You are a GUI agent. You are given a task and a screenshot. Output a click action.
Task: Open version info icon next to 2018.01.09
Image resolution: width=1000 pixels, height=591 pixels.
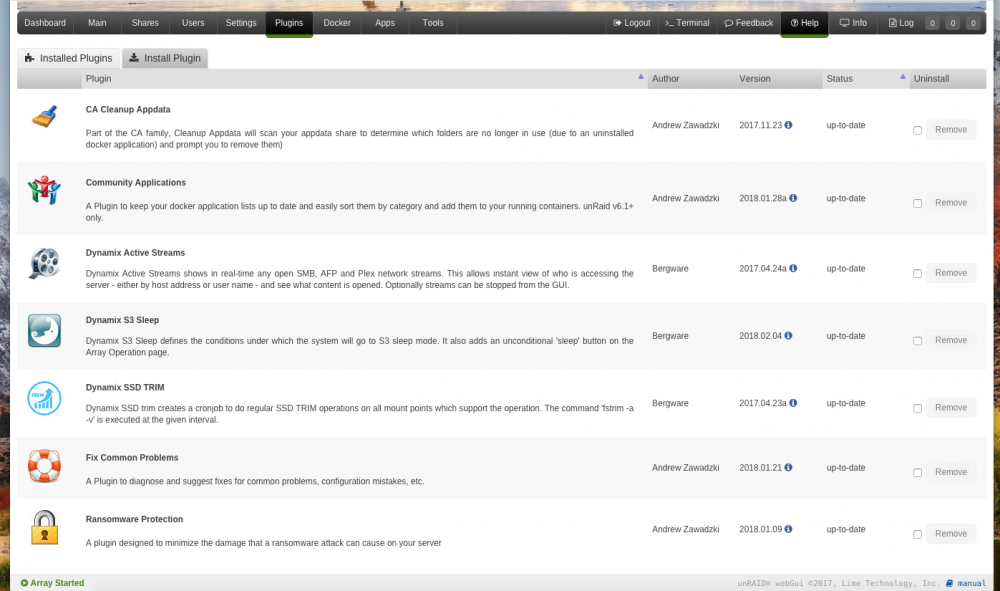click(x=788, y=529)
